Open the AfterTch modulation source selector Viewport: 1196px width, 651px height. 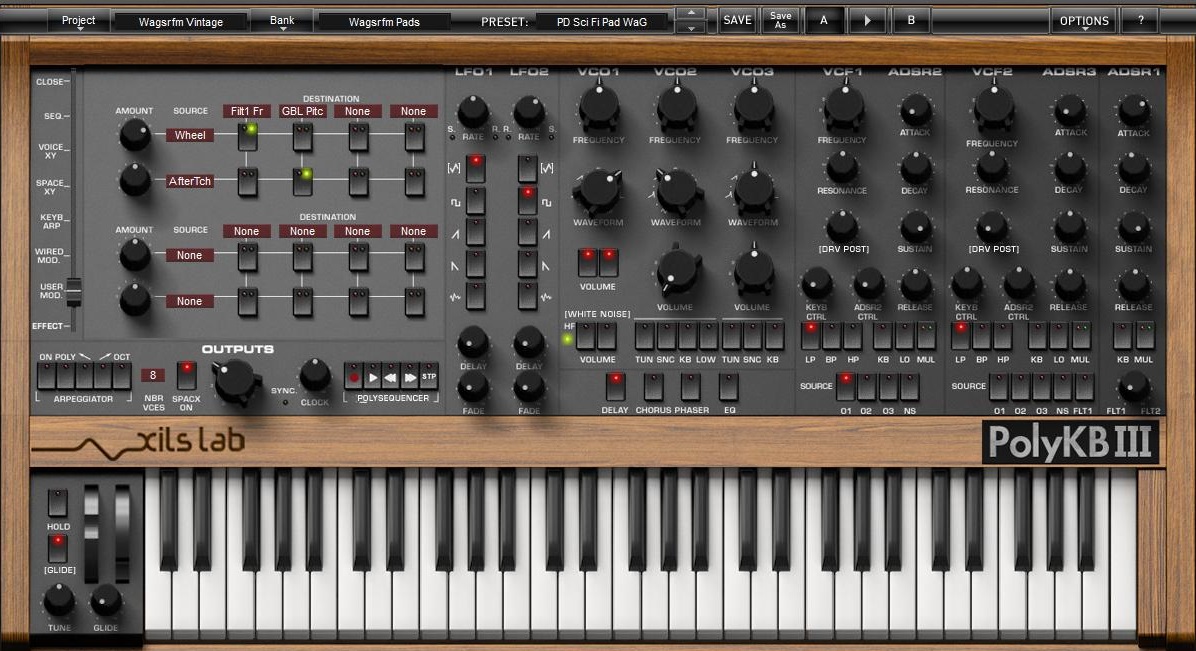tap(190, 181)
